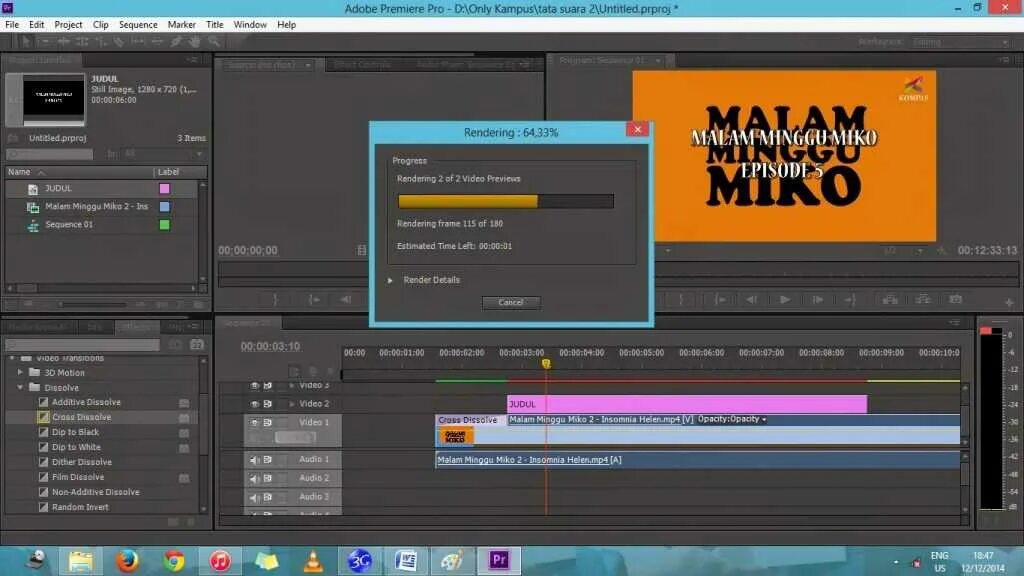This screenshot has width=1024, height=576.
Task: Click the timeline timecode 00:00:03:10
Action: [270, 347]
